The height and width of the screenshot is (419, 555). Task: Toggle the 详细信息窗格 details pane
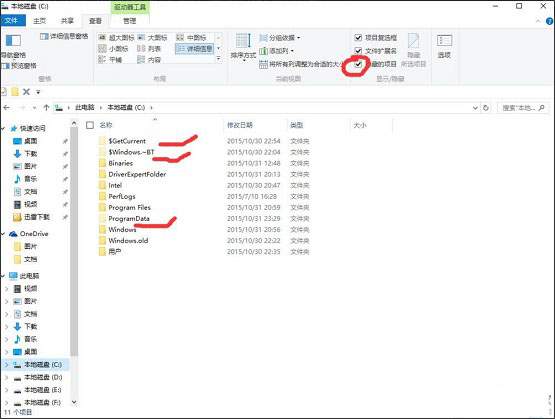click(64, 36)
